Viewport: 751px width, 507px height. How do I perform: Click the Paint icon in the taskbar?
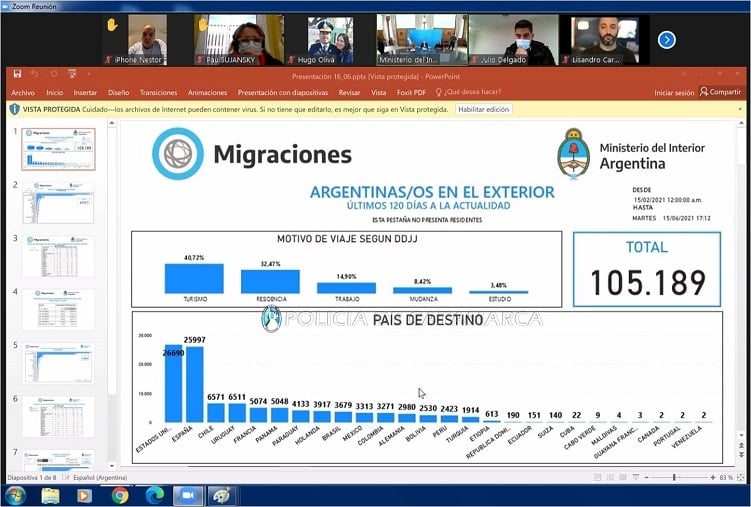[x=220, y=495]
